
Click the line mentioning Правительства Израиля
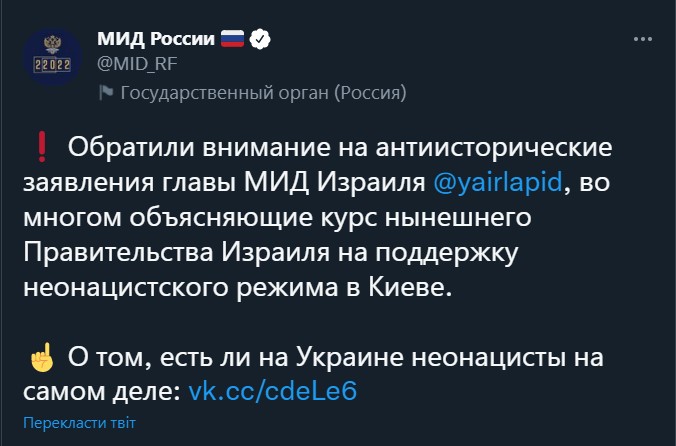pyautogui.click(x=271, y=252)
